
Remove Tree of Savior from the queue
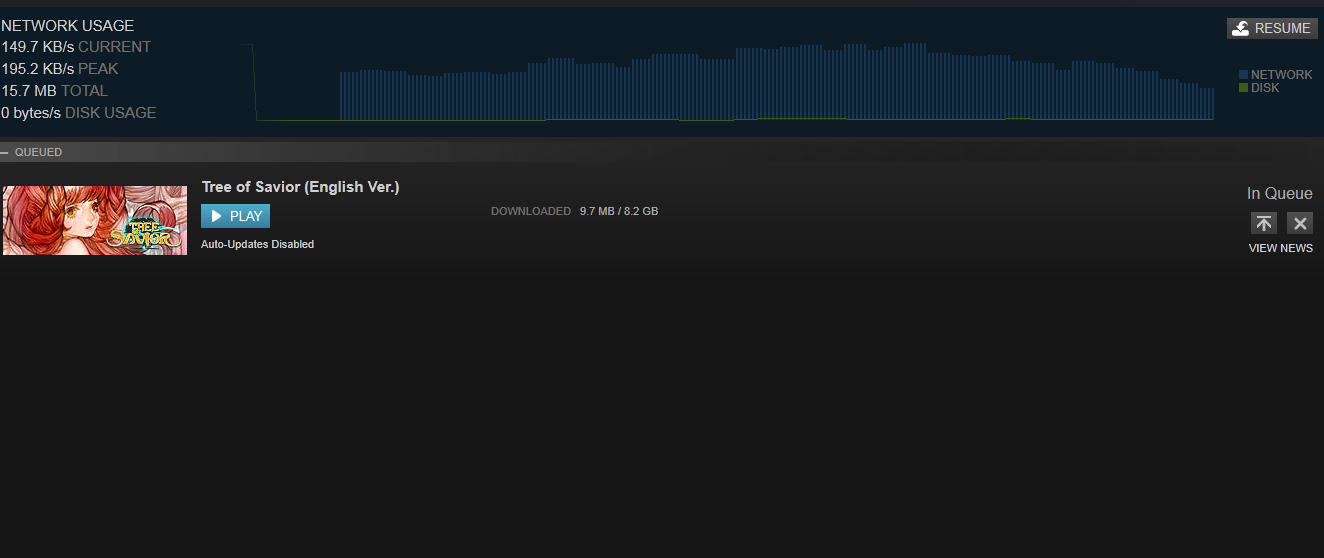(x=1300, y=223)
